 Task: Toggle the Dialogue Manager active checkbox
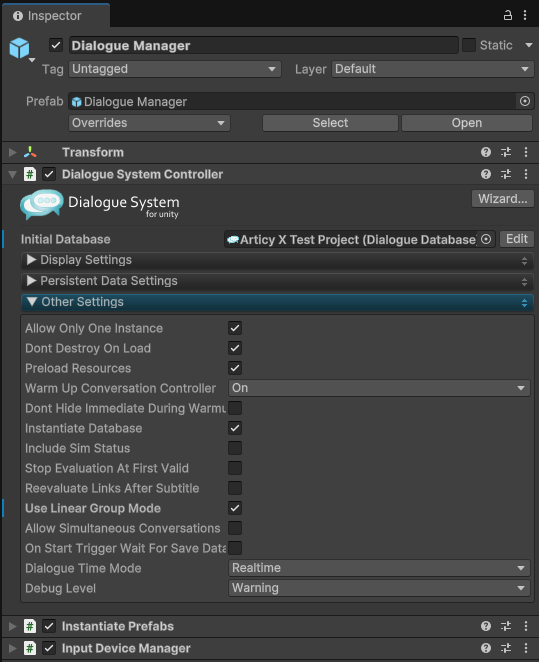[x=56, y=45]
